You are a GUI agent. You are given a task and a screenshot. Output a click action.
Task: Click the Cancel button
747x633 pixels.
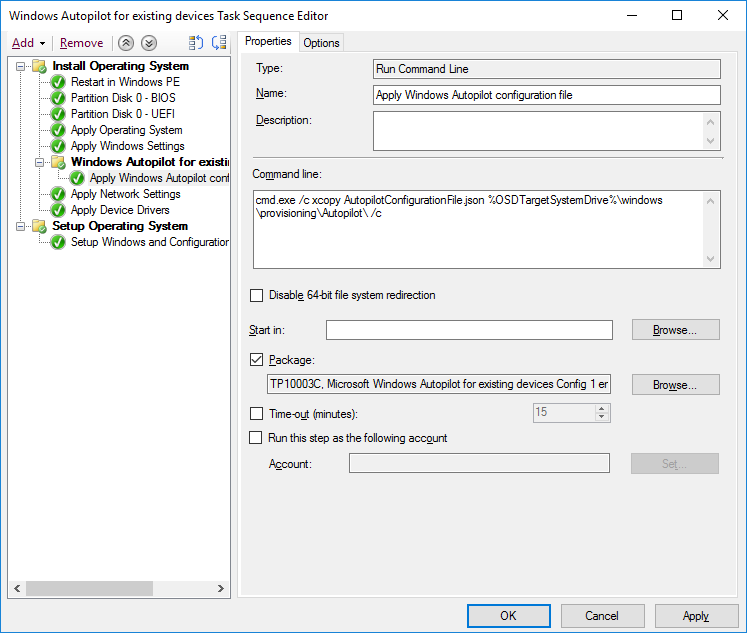[602, 616]
